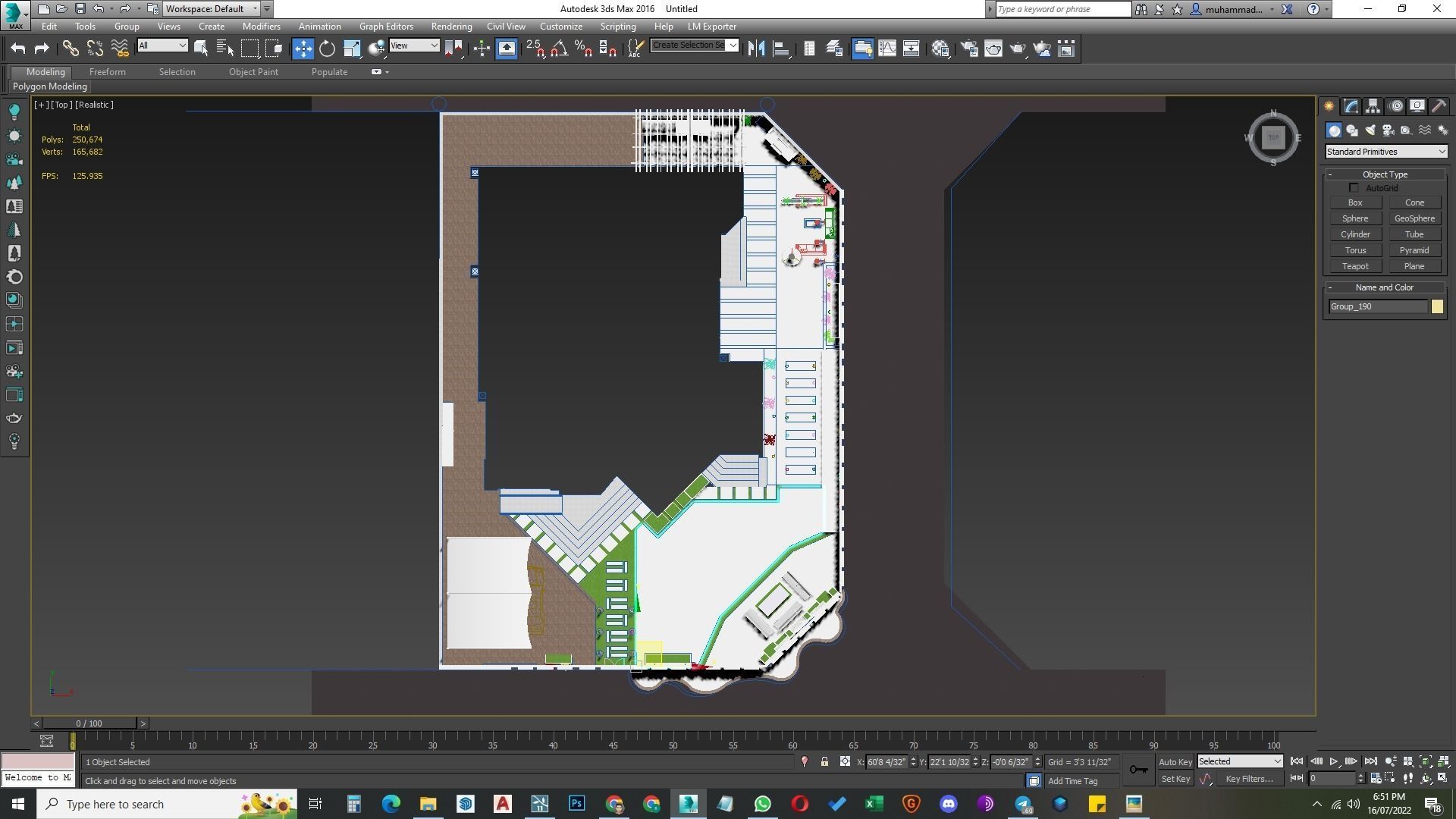Toggle Set Key mode
Image resolution: width=1456 pixels, height=819 pixels.
(x=1175, y=780)
